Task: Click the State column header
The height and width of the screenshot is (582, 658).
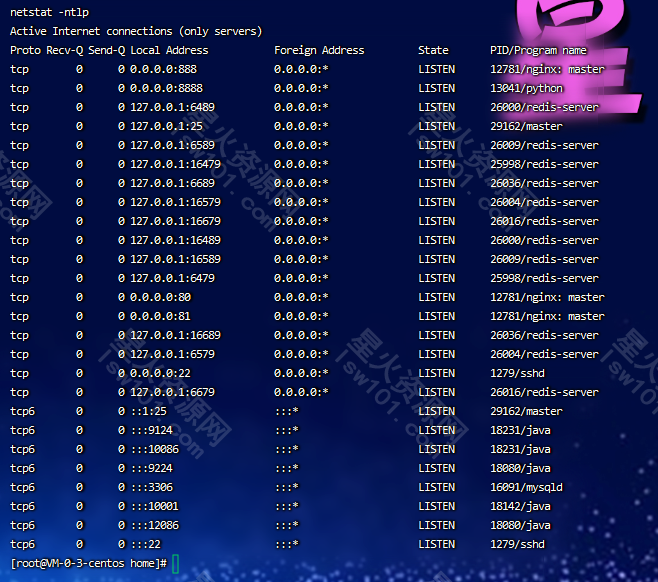Action: [433, 50]
